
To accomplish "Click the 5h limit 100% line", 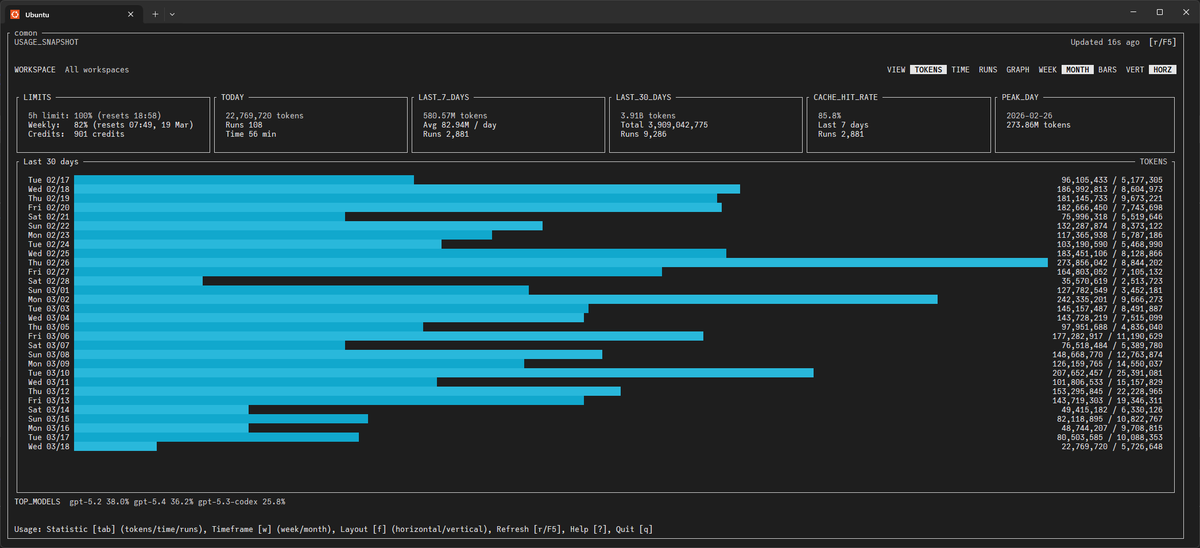I will pyautogui.click(x=94, y=115).
